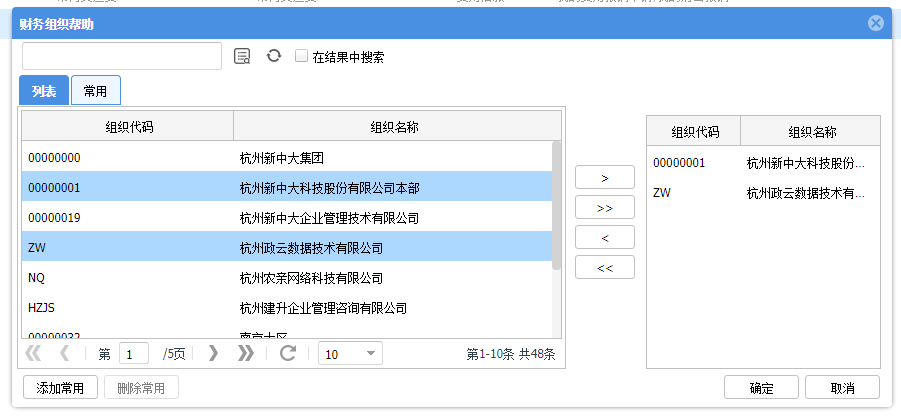Go to the last page icon

(x=245, y=353)
